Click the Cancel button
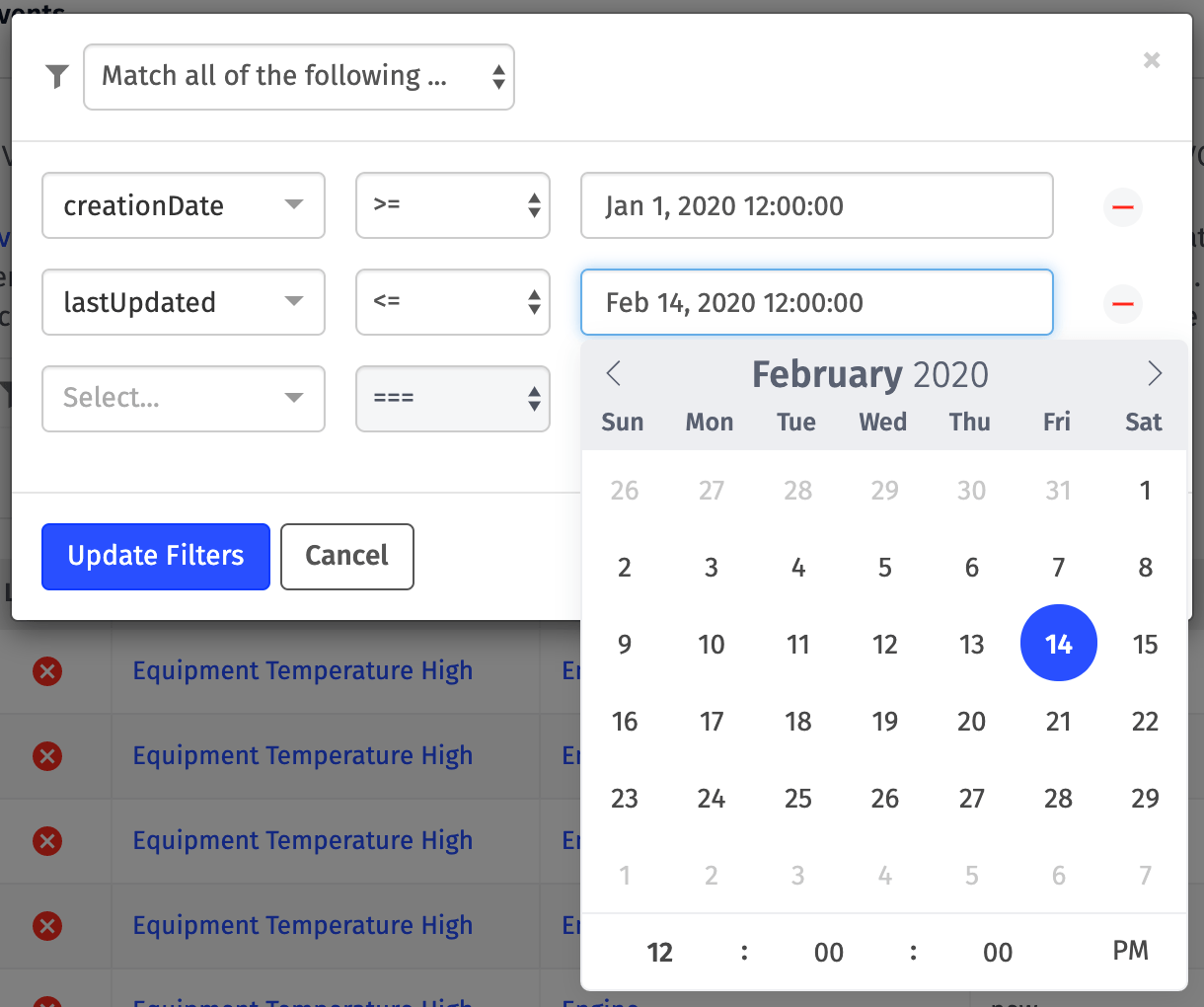Viewport: 1204px width, 1007px height. (x=347, y=557)
